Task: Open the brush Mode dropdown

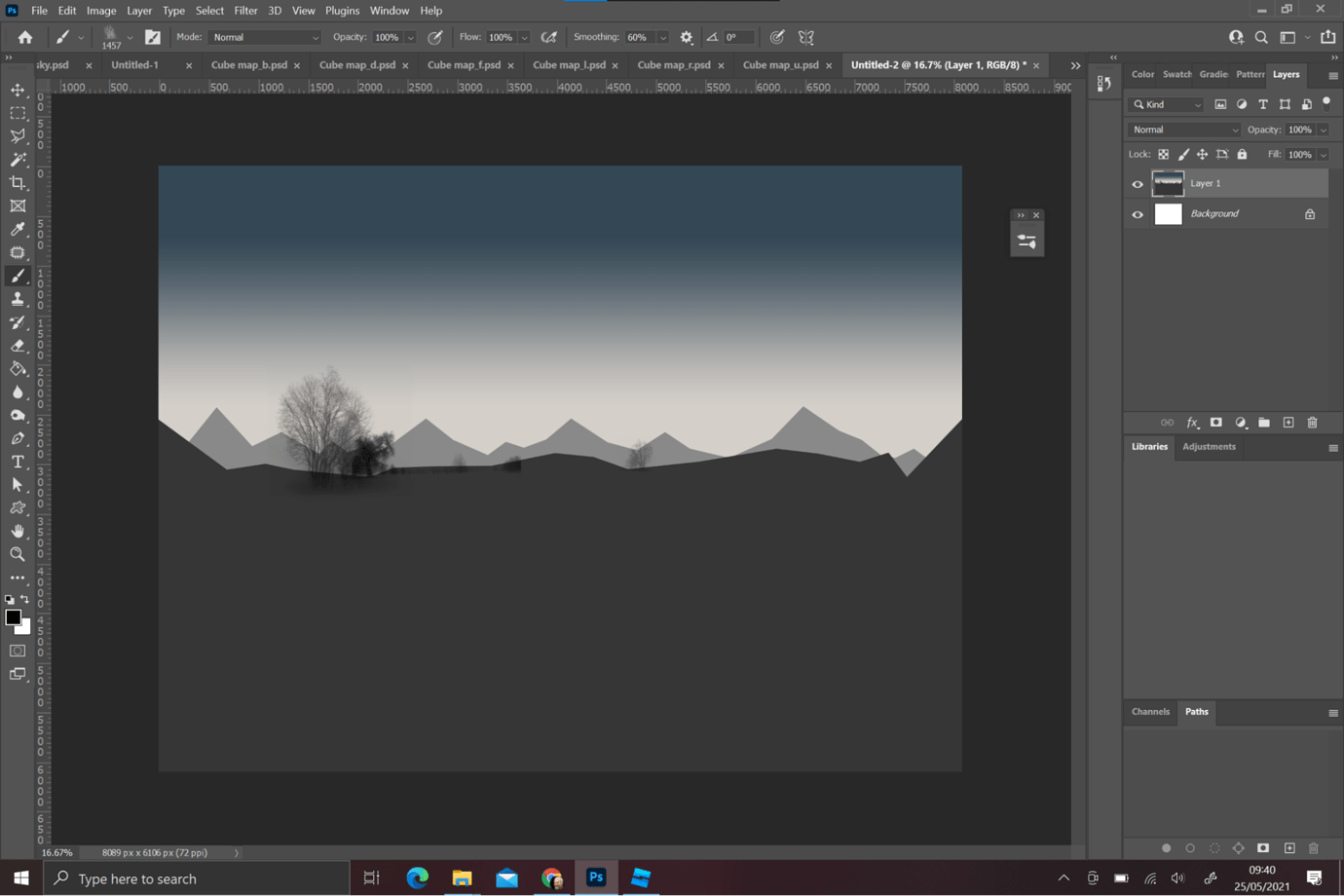Action: pyautogui.click(x=263, y=36)
